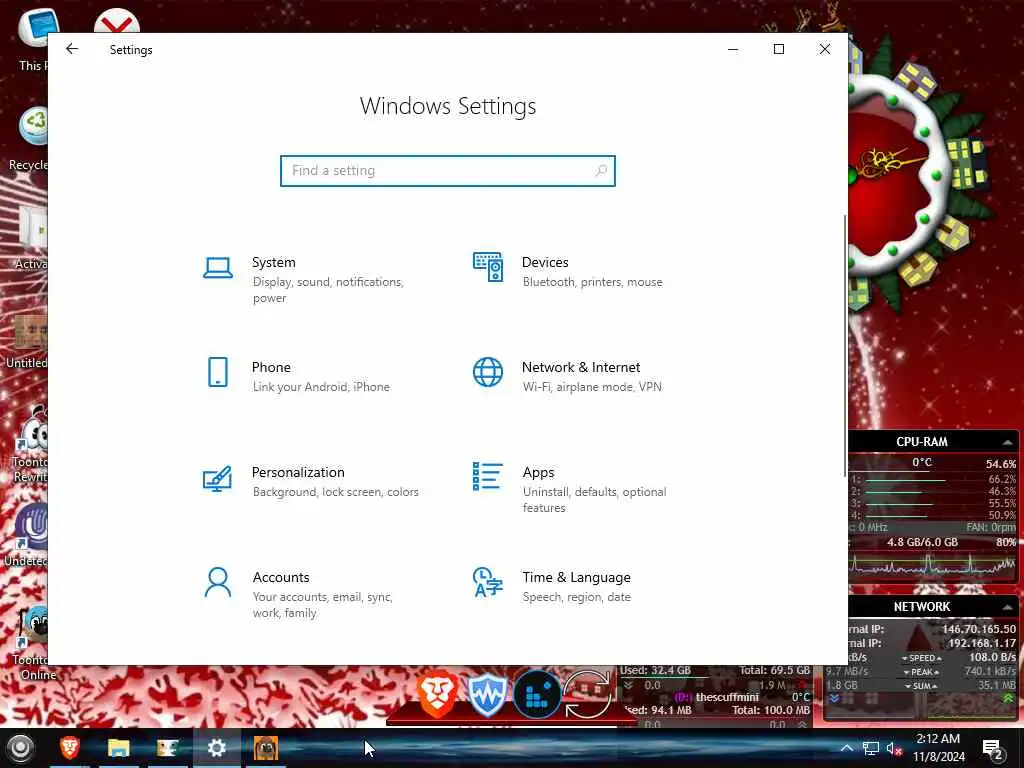
Task: Open the network tray icon
Action: [871, 748]
